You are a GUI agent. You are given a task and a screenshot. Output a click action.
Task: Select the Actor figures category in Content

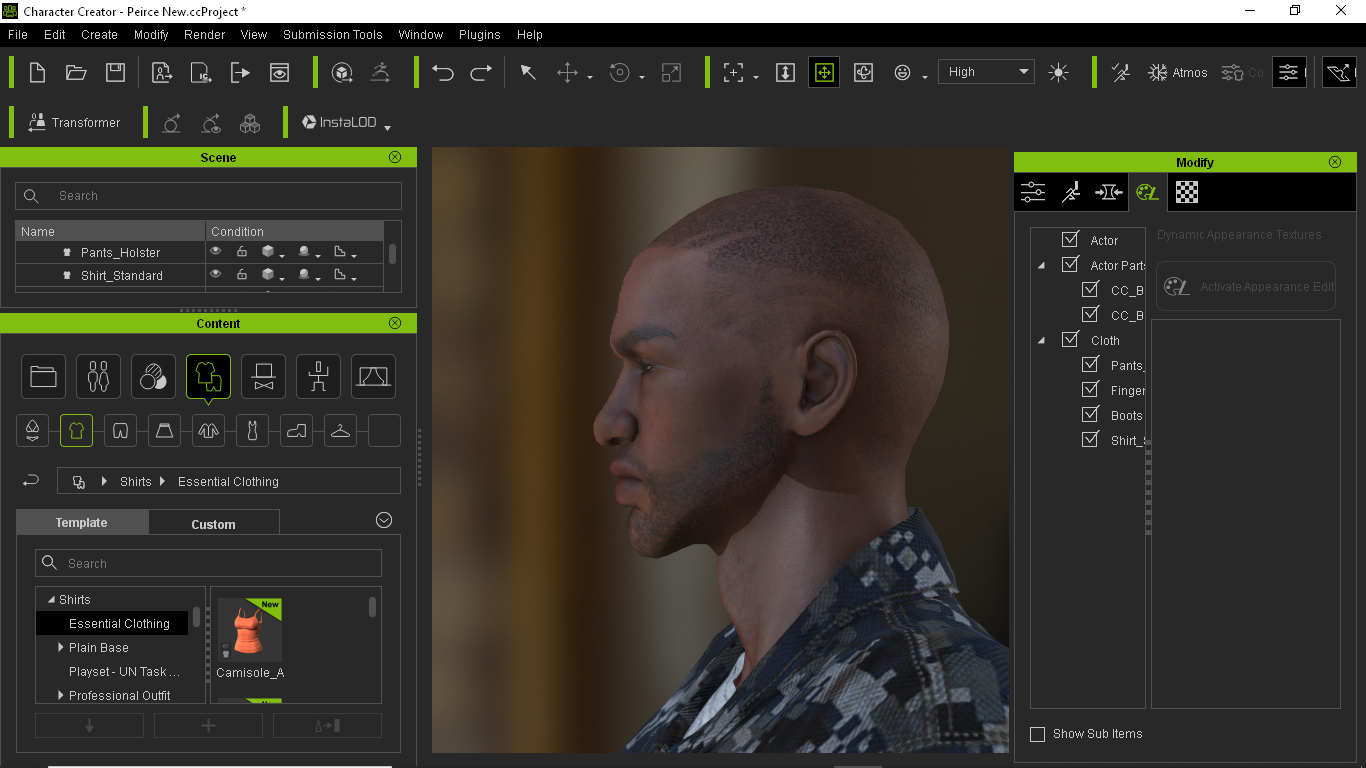coord(98,376)
